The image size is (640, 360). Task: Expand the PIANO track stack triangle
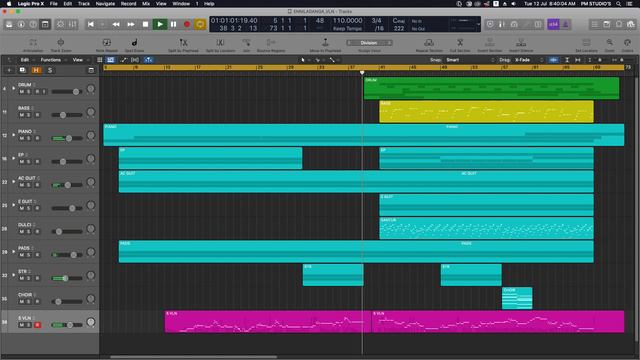pyautogui.click(x=13, y=135)
